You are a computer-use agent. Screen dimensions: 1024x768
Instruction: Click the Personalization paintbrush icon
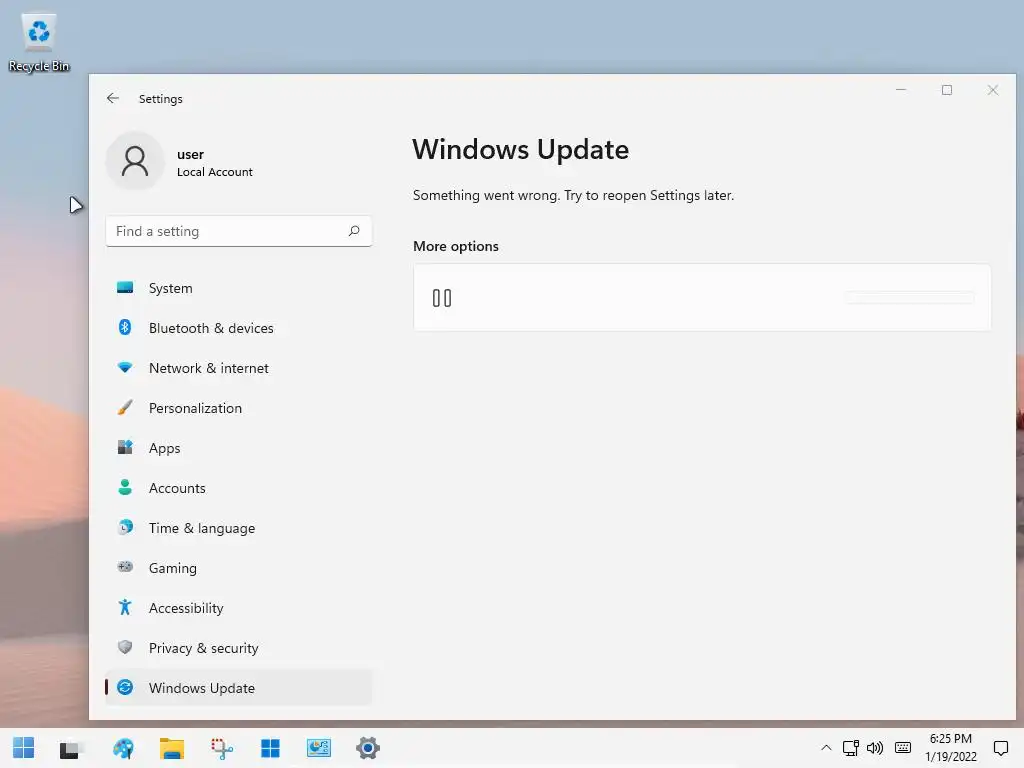(125, 408)
